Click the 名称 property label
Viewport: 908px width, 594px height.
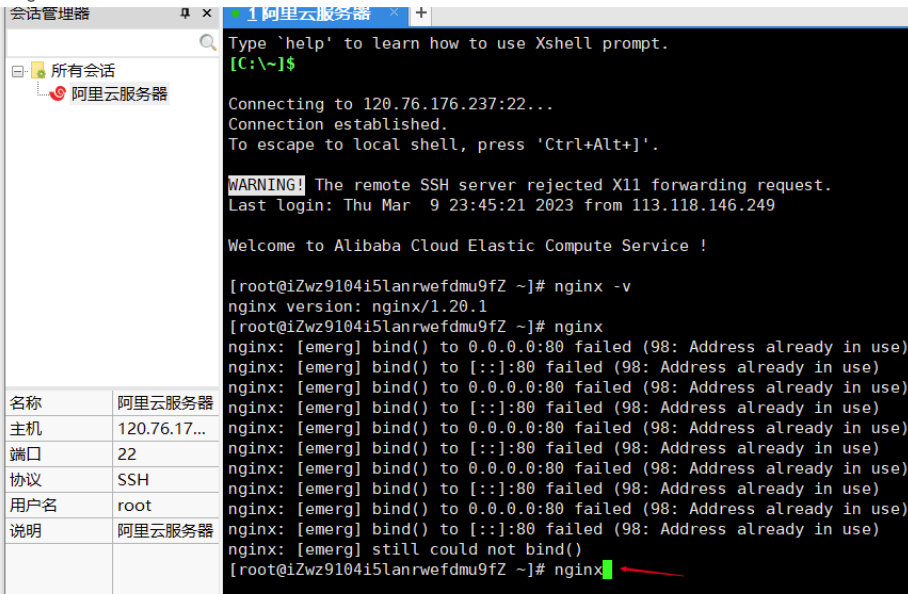pos(25,403)
